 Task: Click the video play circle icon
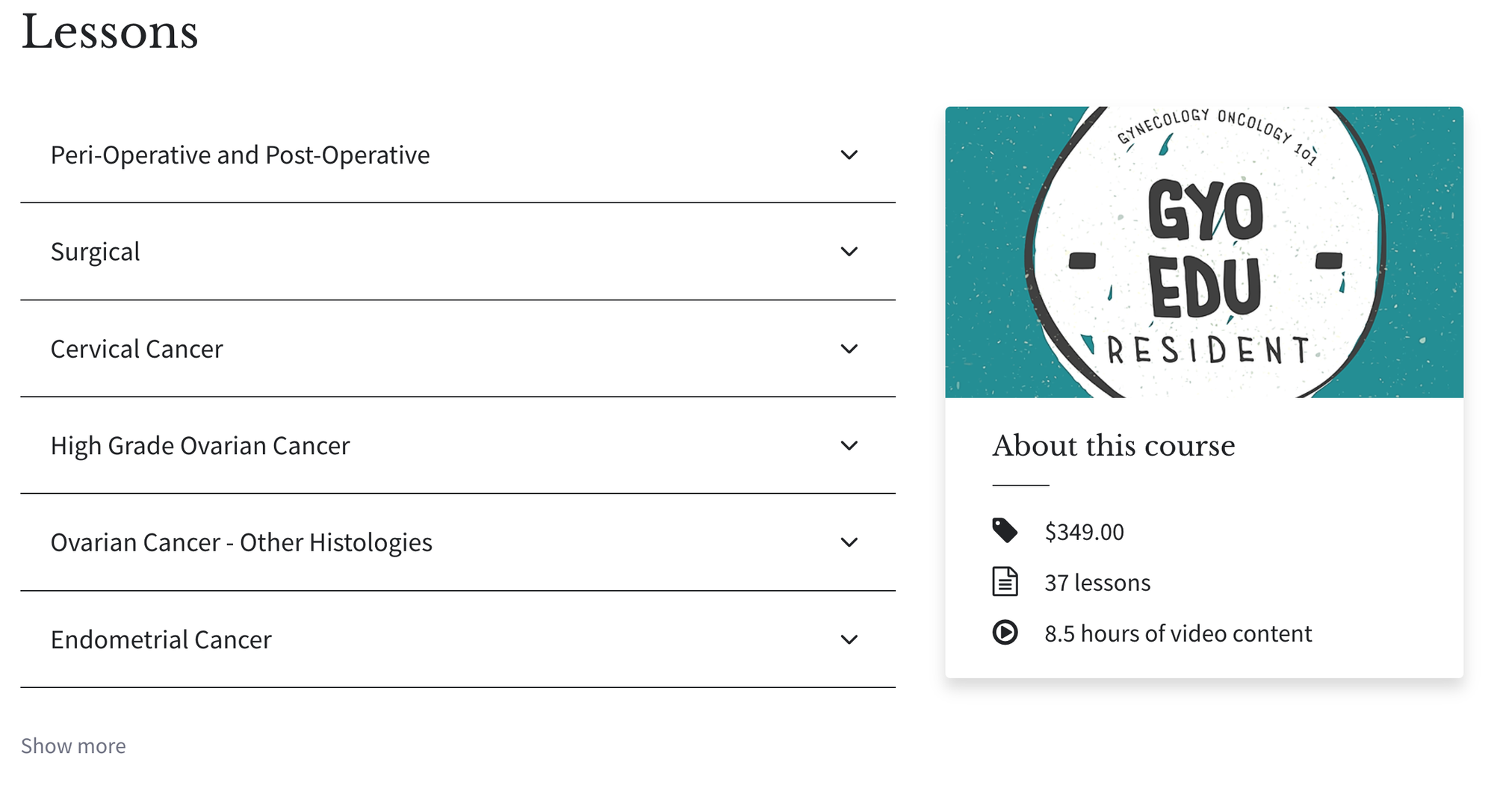[x=1005, y=632]
